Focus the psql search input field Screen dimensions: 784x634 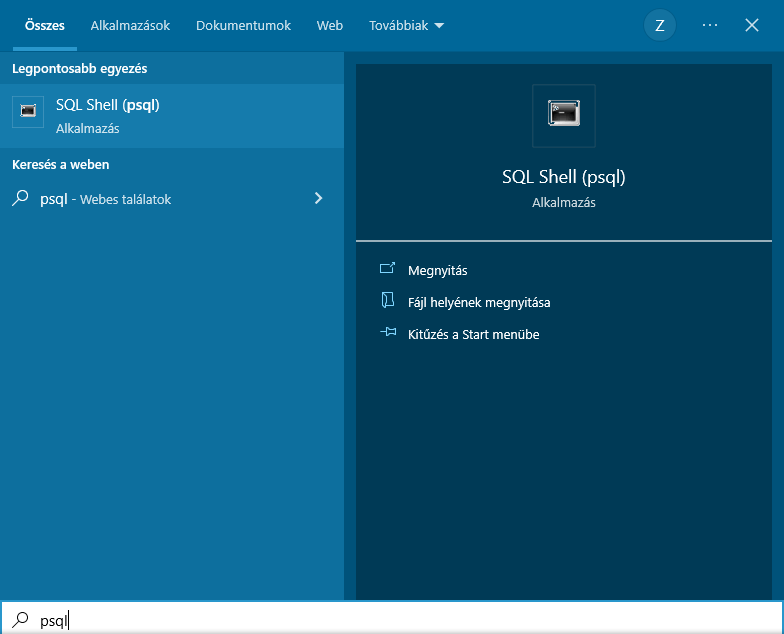click(x=392, y=618)
